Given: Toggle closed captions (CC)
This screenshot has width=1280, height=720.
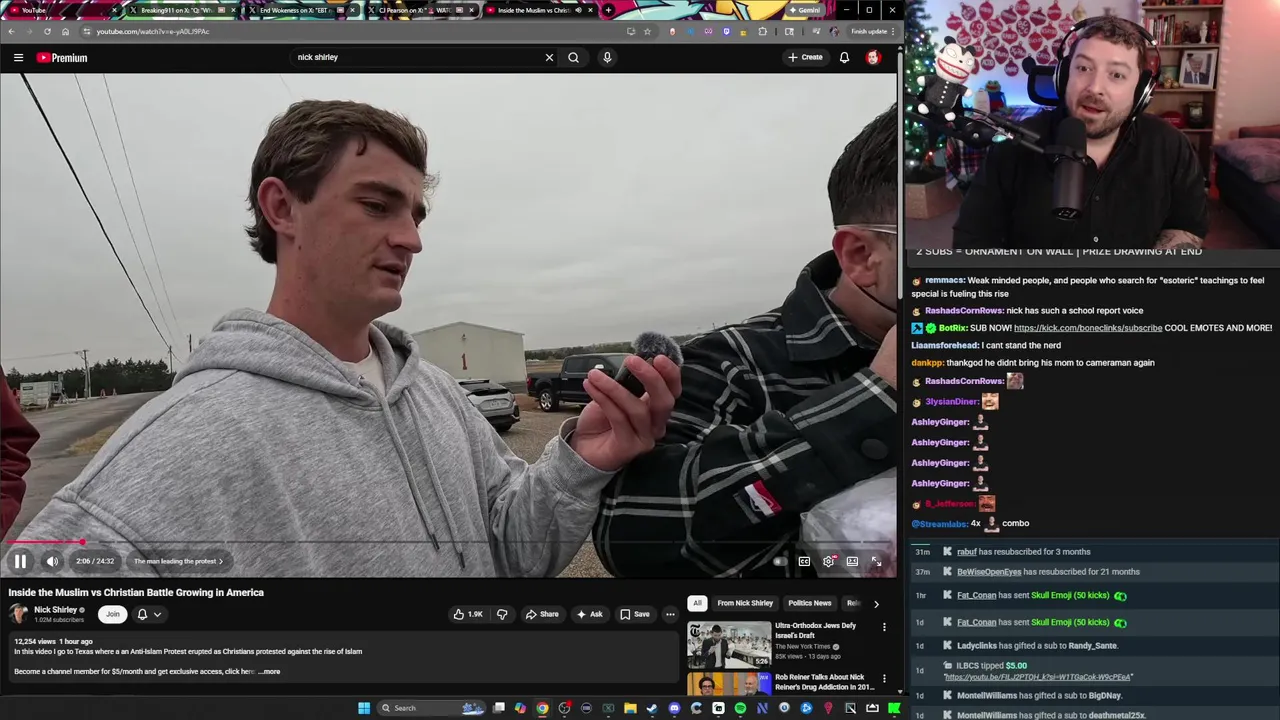Looking at the screenshot, I should pyautogui.click(x=804, y=561).
